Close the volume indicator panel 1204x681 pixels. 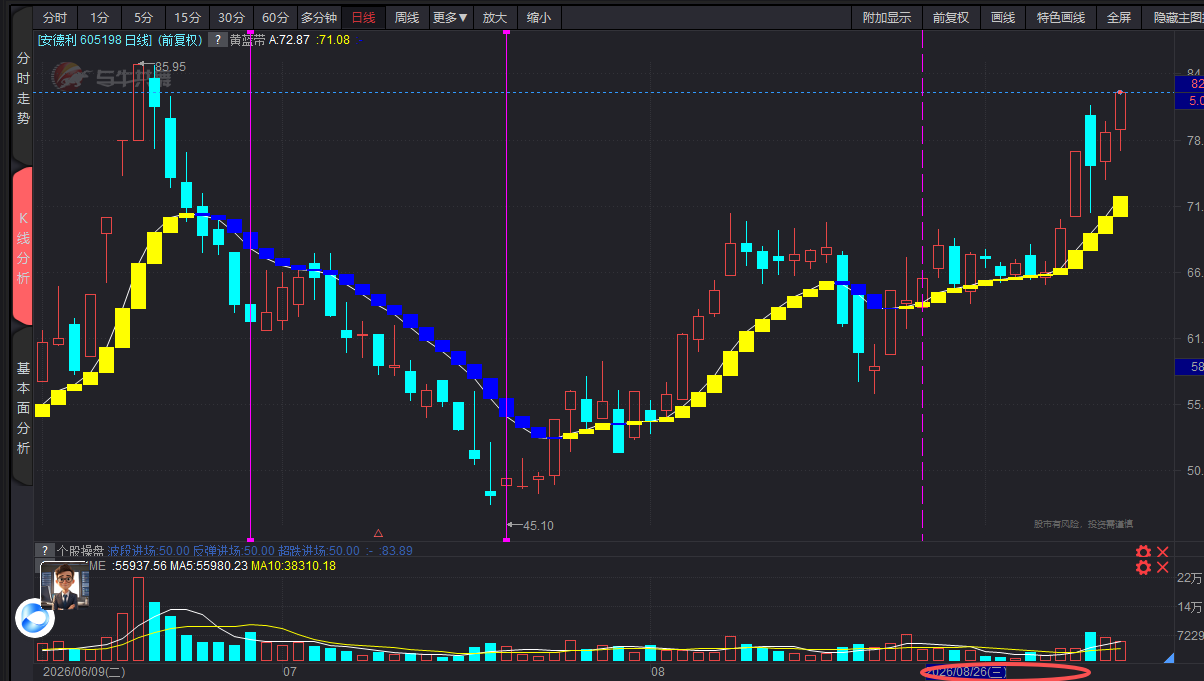click(1163, 568)
